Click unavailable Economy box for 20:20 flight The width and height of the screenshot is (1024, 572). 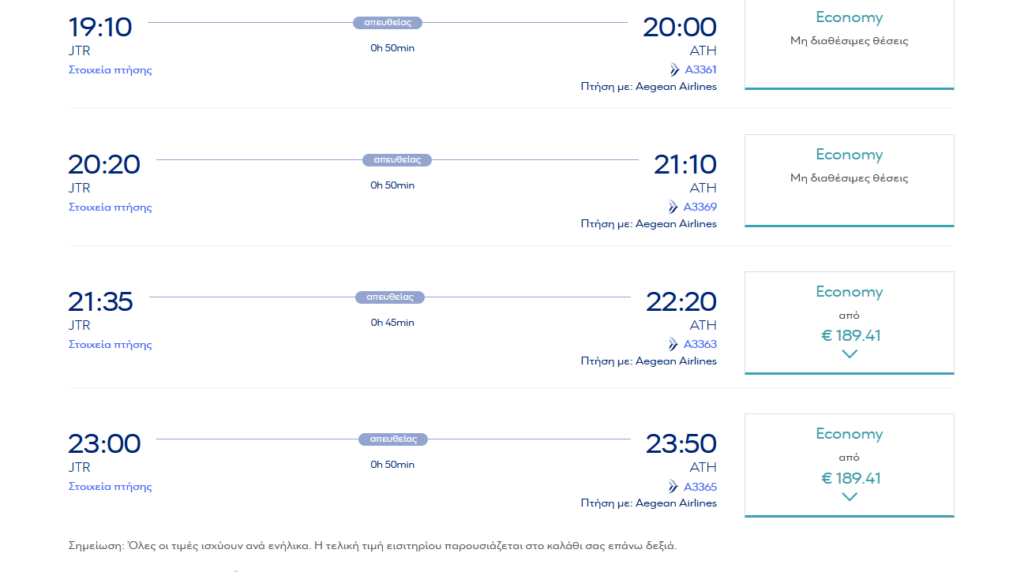click(x=849, y=179)
